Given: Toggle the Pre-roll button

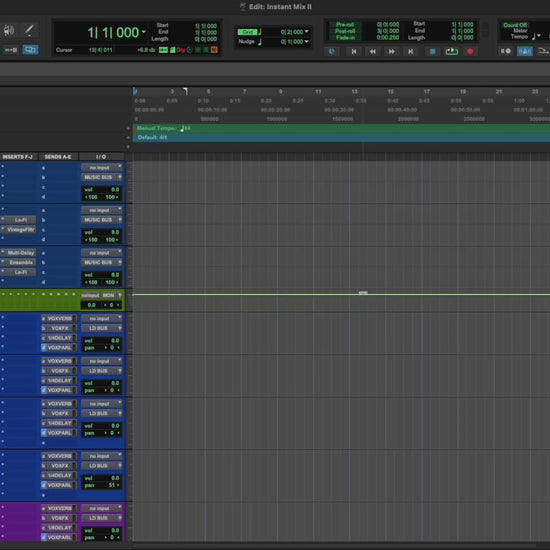Looking at the screenshot, I should [344, 25].
